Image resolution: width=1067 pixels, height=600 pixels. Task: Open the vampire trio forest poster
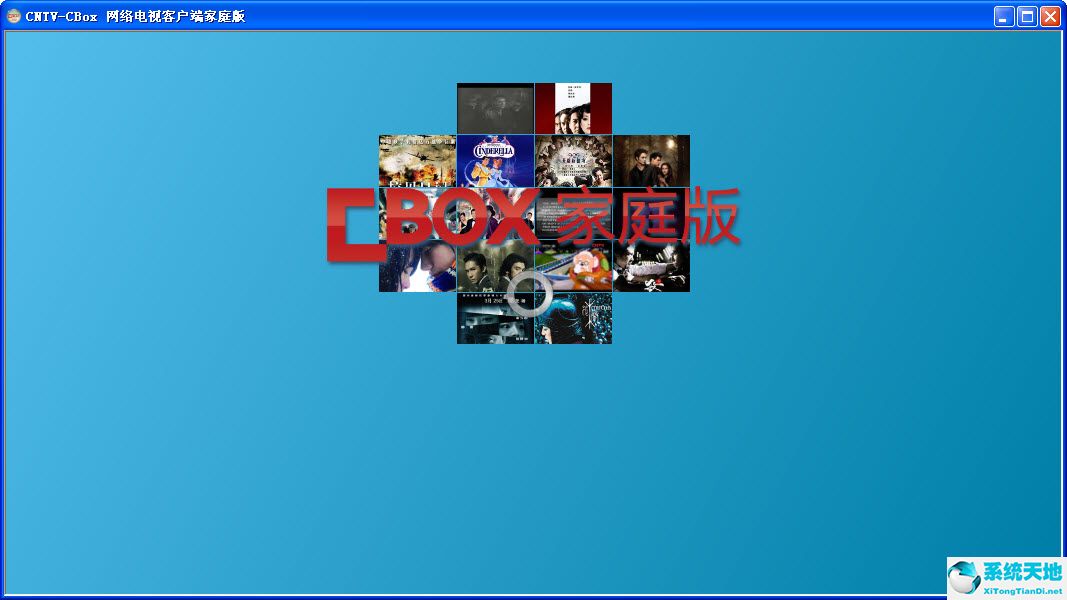tap(652, 158)
